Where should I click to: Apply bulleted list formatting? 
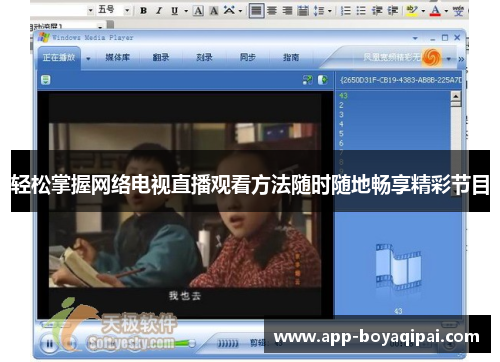(x=361, y=11)
